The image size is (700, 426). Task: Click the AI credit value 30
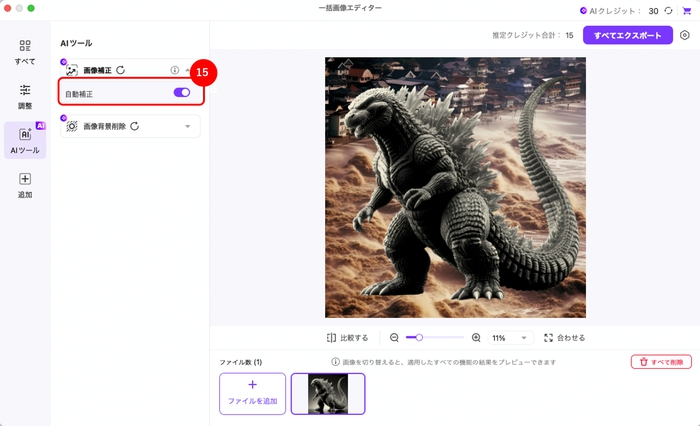653,11
